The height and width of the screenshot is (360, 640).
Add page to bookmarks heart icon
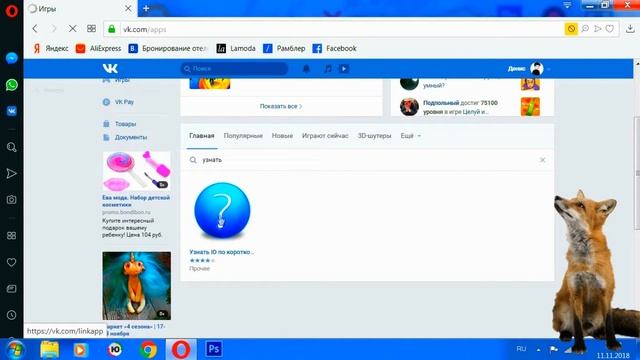click(609, 29)
